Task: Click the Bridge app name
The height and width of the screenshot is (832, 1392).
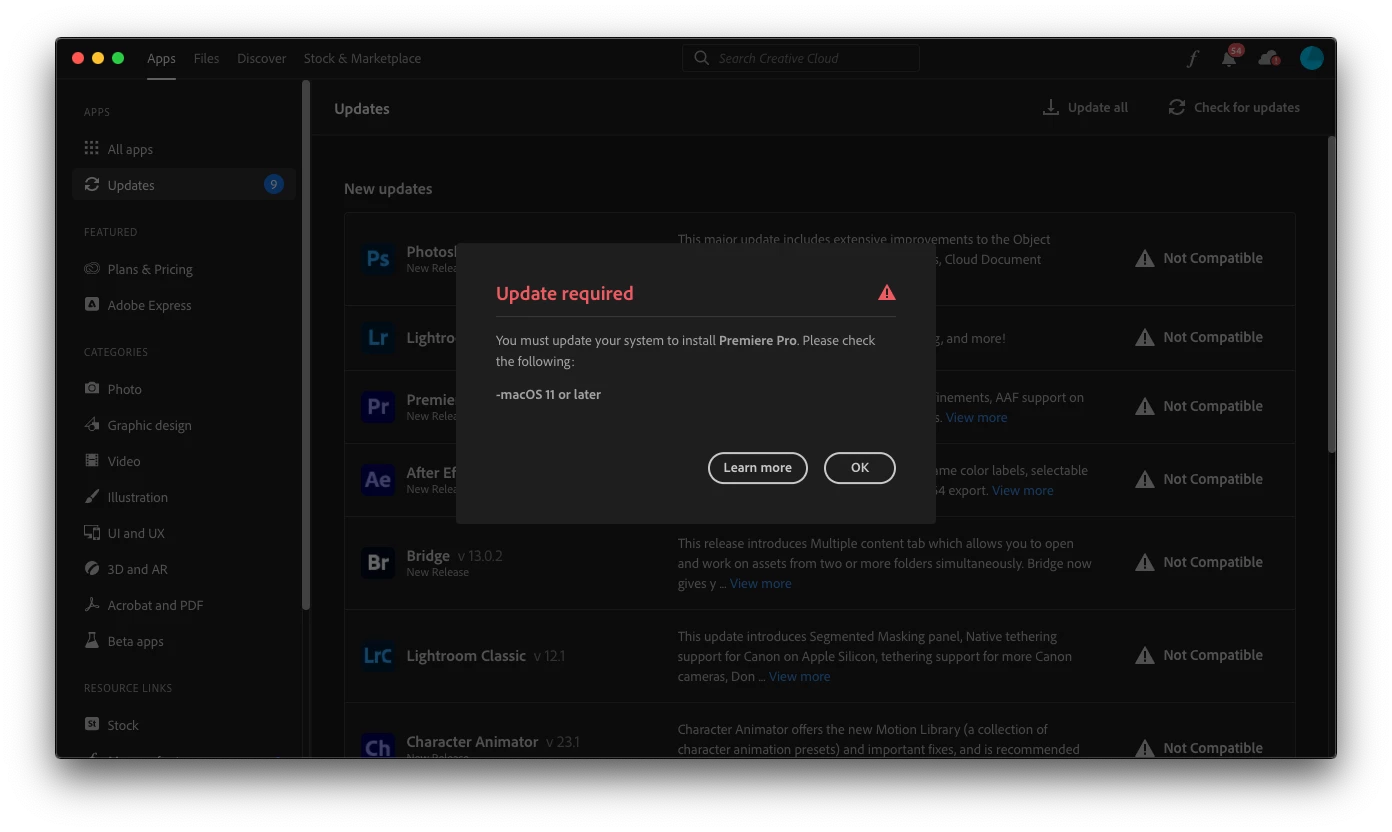Action: pos(428,555)
